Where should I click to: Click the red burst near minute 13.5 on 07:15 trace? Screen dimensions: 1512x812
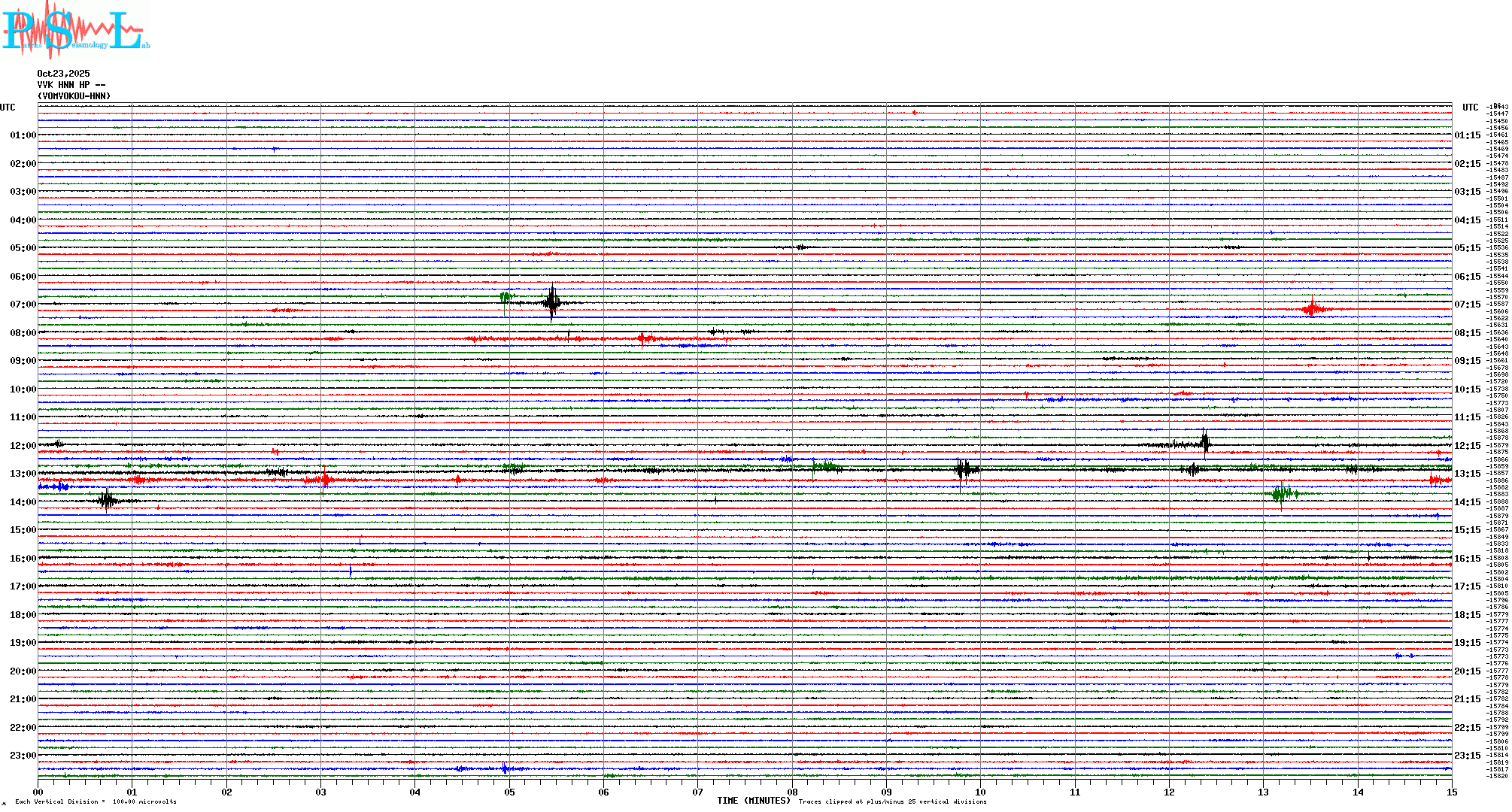click(x=1313, y=308)
